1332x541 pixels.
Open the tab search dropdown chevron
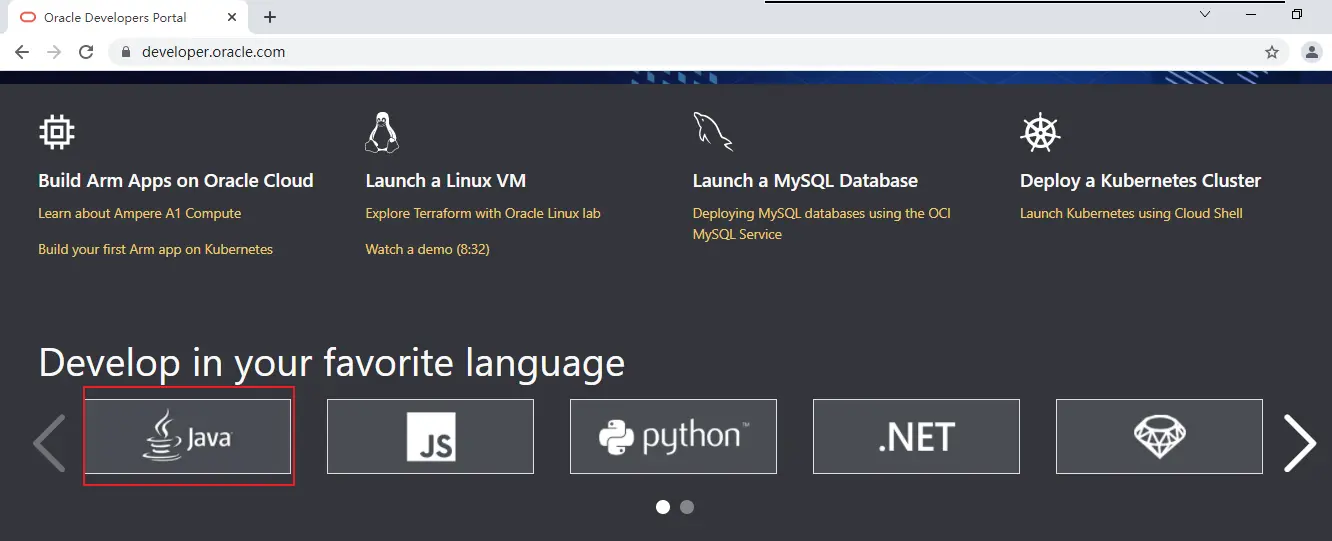[1205, 14]
